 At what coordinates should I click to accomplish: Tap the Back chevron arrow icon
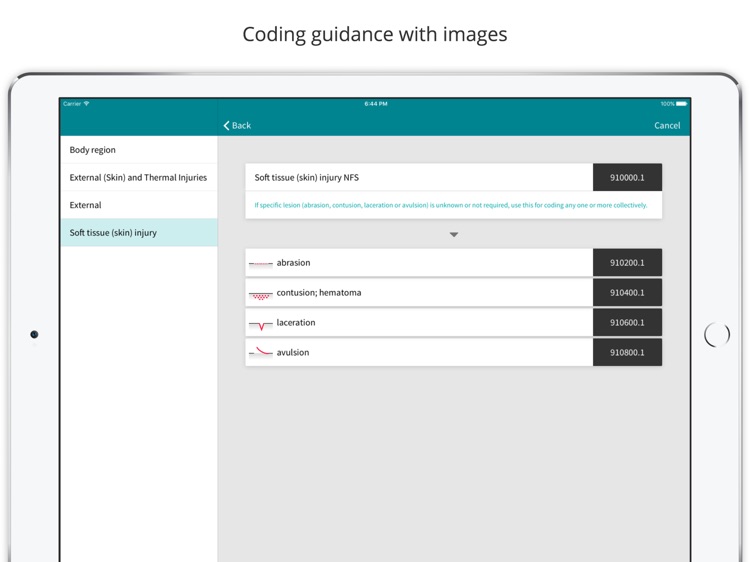click(226, 125)
